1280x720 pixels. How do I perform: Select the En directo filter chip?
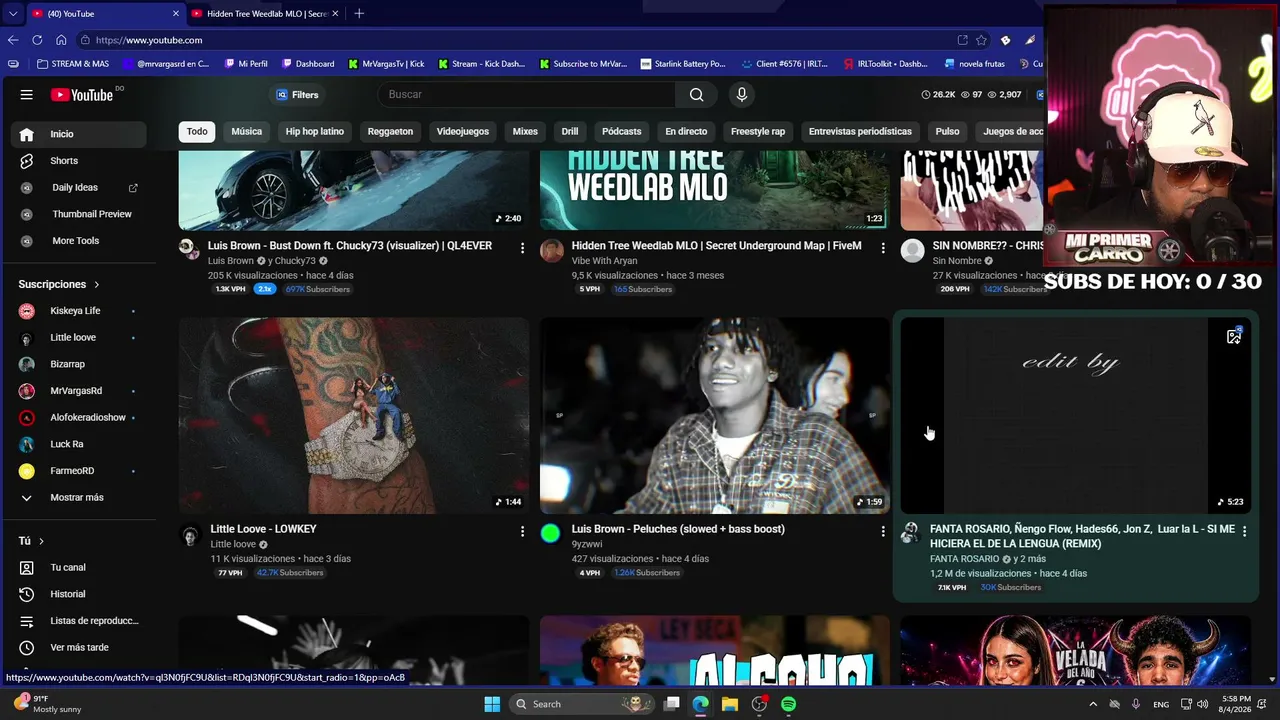click(686, 132)
